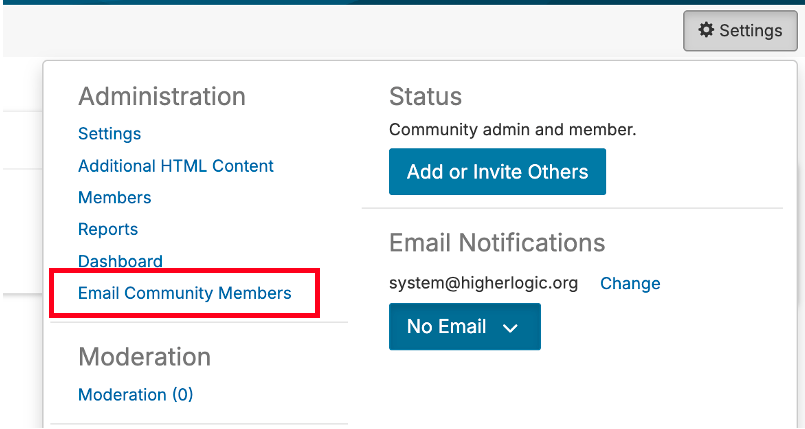The image size is (805, 429).
Task: Click the chevron arrow on No Email
Action: [x=510, y=328]
